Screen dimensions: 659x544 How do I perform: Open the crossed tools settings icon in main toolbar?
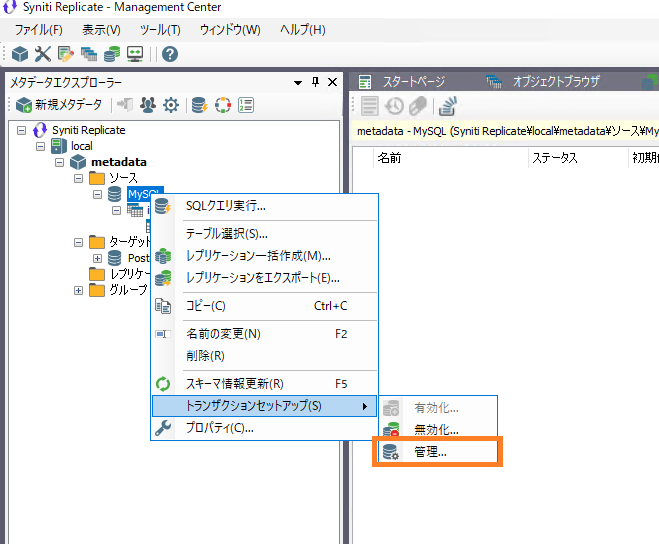click(42, 54)
